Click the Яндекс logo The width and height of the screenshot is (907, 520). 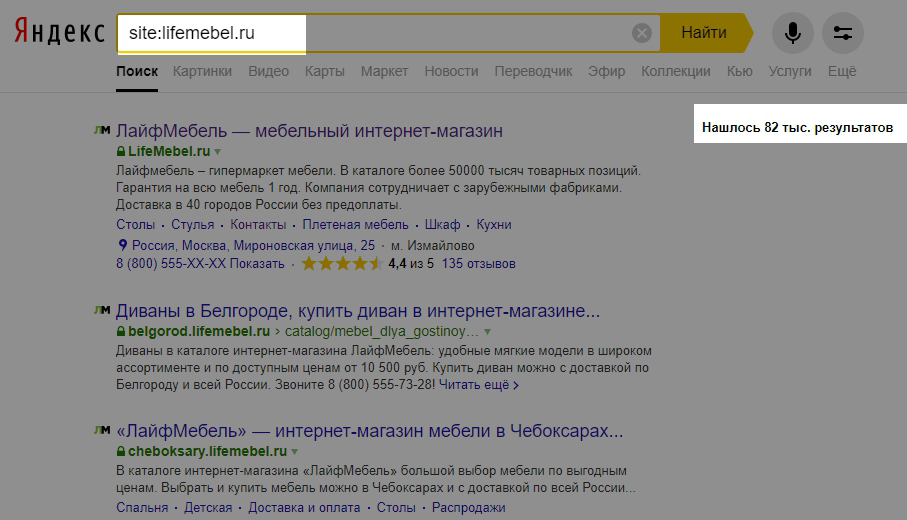(60, 31)
